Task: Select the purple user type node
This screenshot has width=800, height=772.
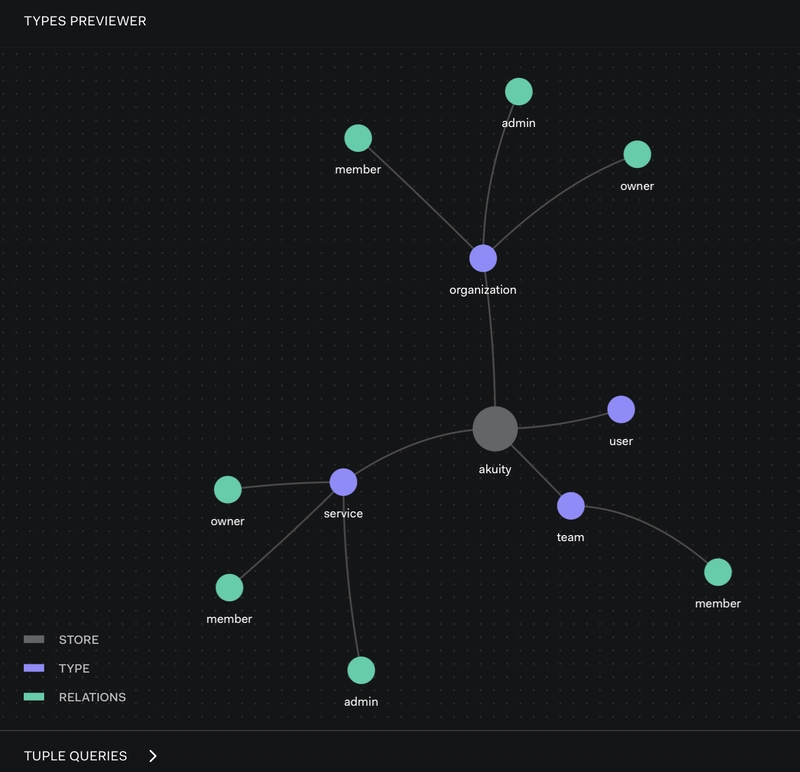Action: 621,409
